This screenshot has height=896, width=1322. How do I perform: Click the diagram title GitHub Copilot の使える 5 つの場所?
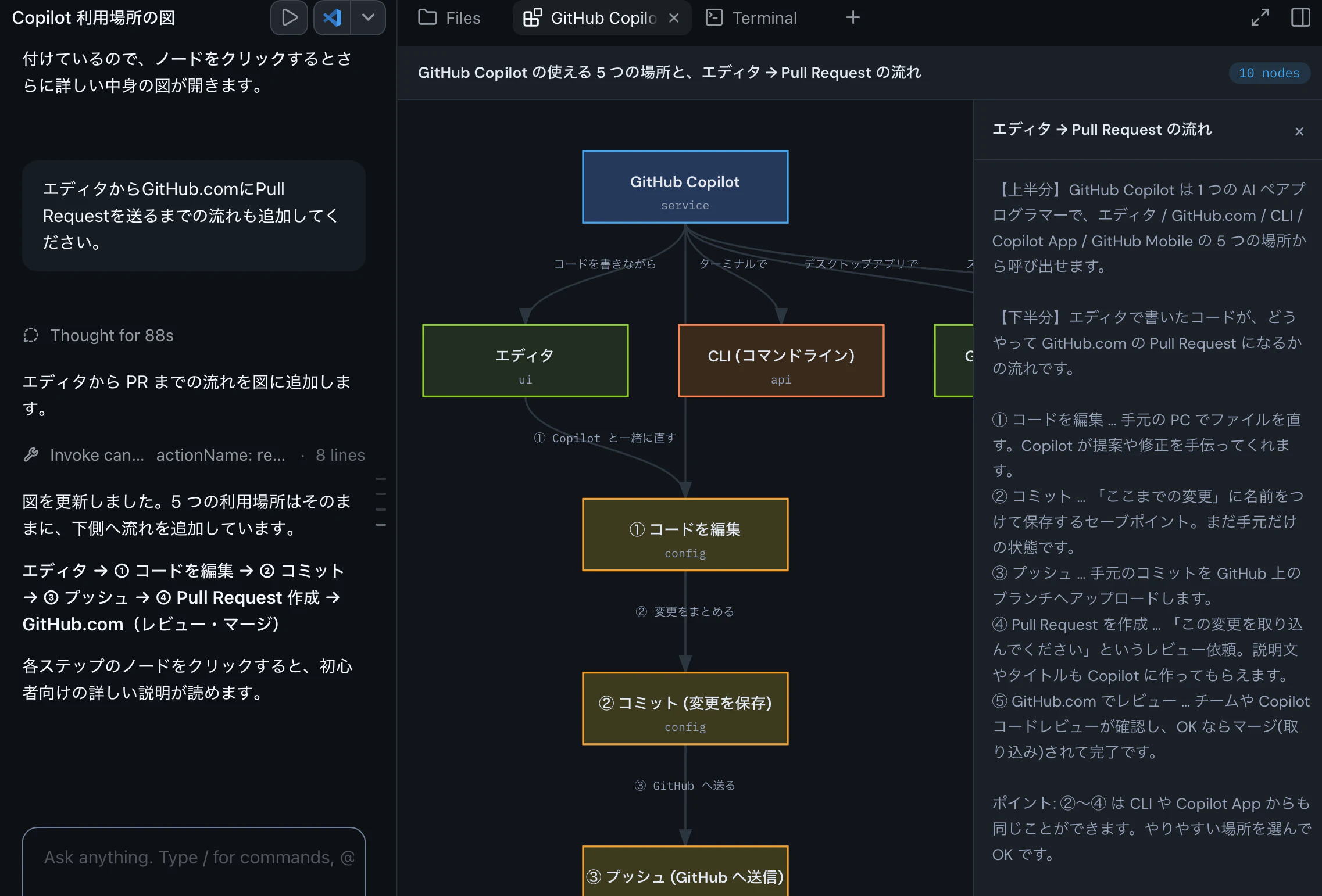[x=670, y=73]
